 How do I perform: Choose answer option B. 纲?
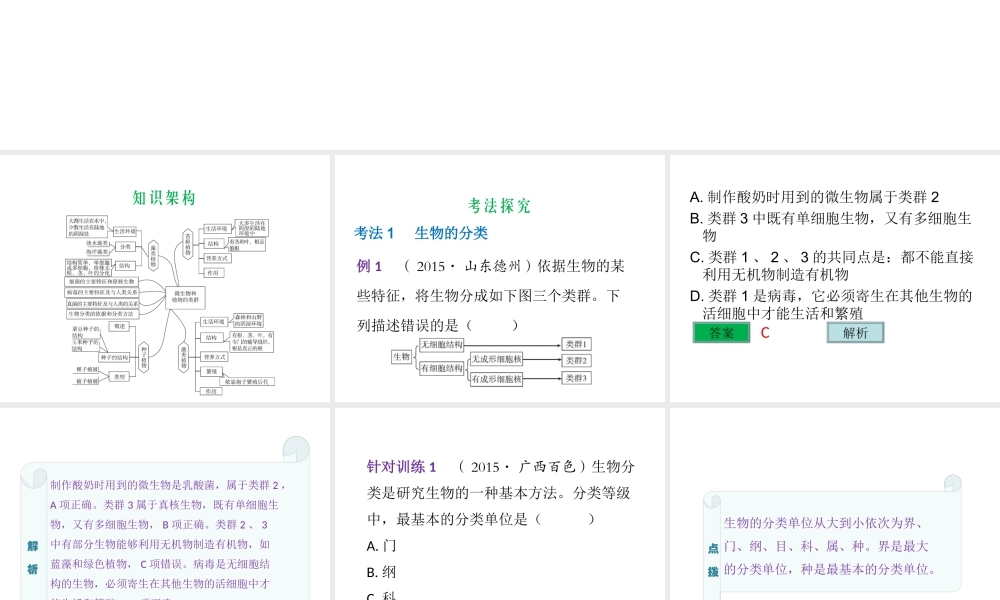382,572
